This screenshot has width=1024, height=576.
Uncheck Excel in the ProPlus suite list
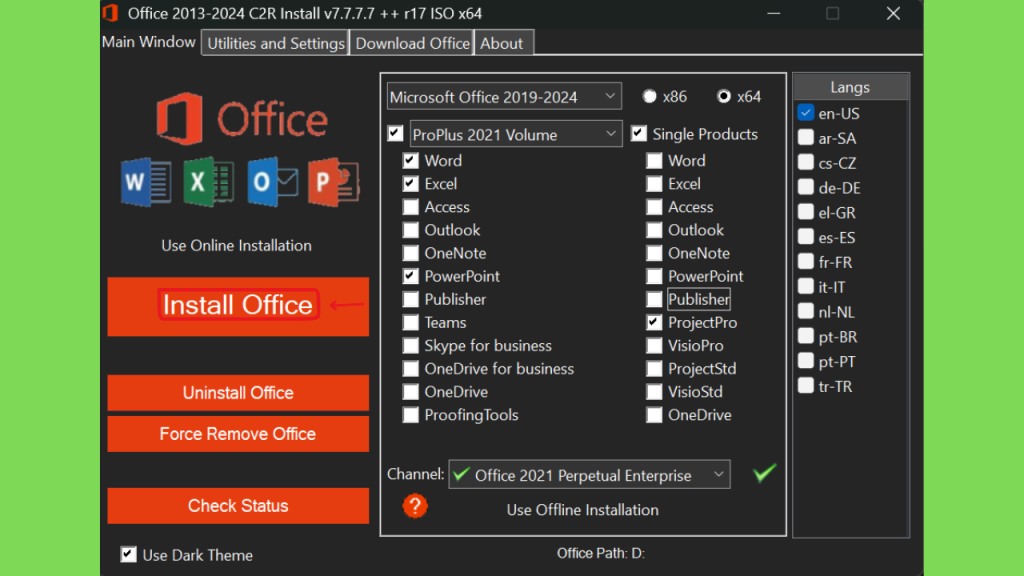411,184
